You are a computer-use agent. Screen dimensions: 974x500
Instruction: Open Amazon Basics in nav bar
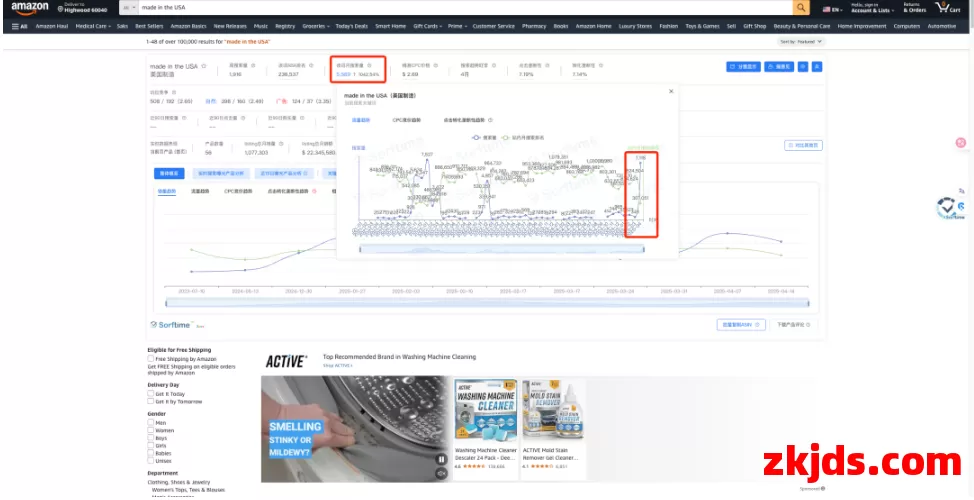tap(188, 27)
